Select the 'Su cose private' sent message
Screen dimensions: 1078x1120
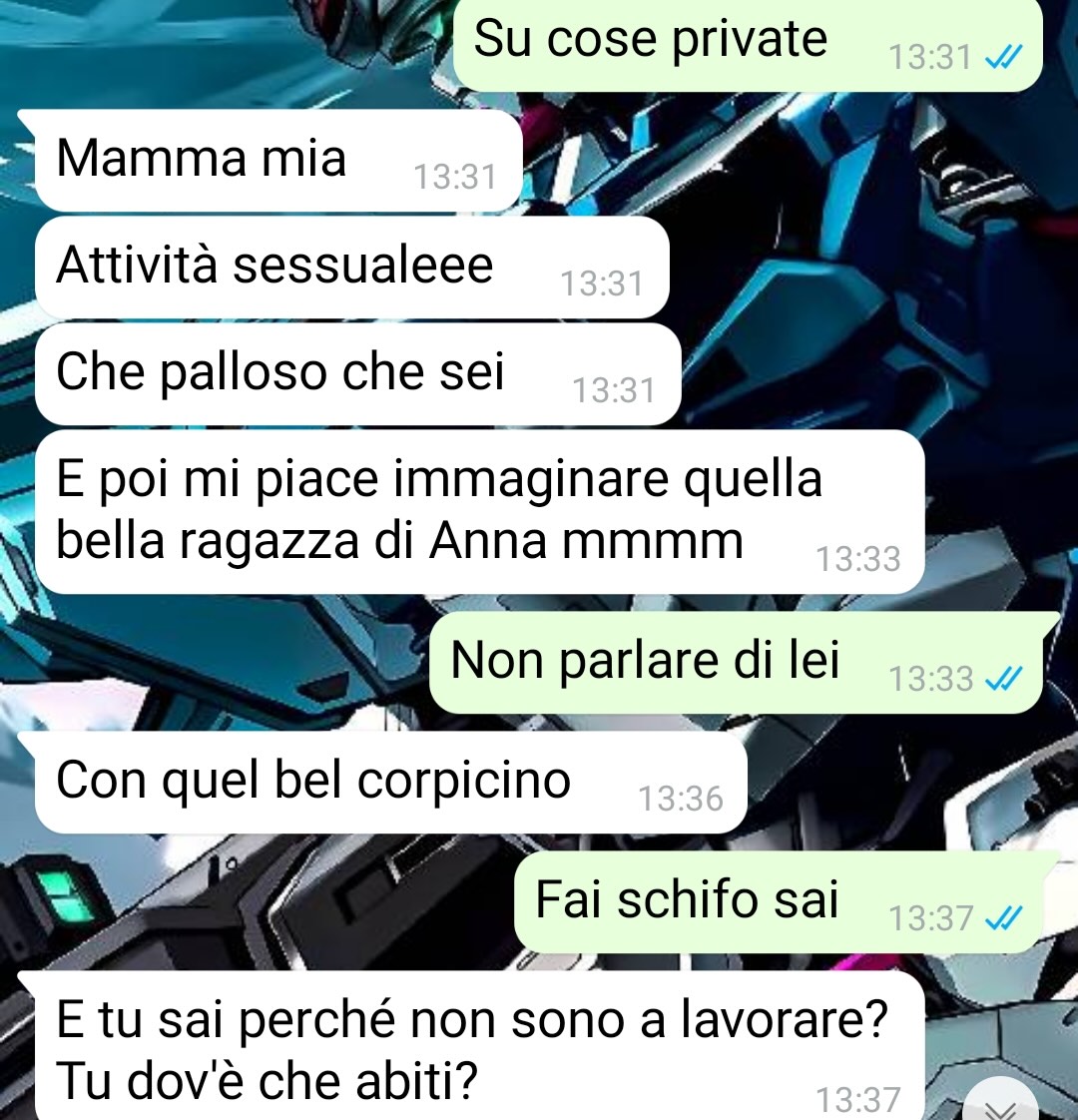[x=748, y=43]
